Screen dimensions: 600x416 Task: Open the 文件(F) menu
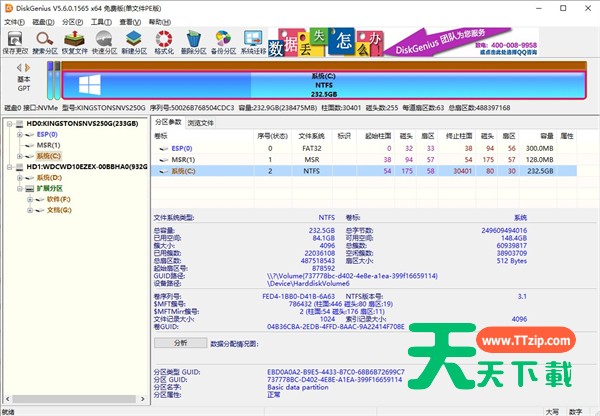[x=14, y=22]
